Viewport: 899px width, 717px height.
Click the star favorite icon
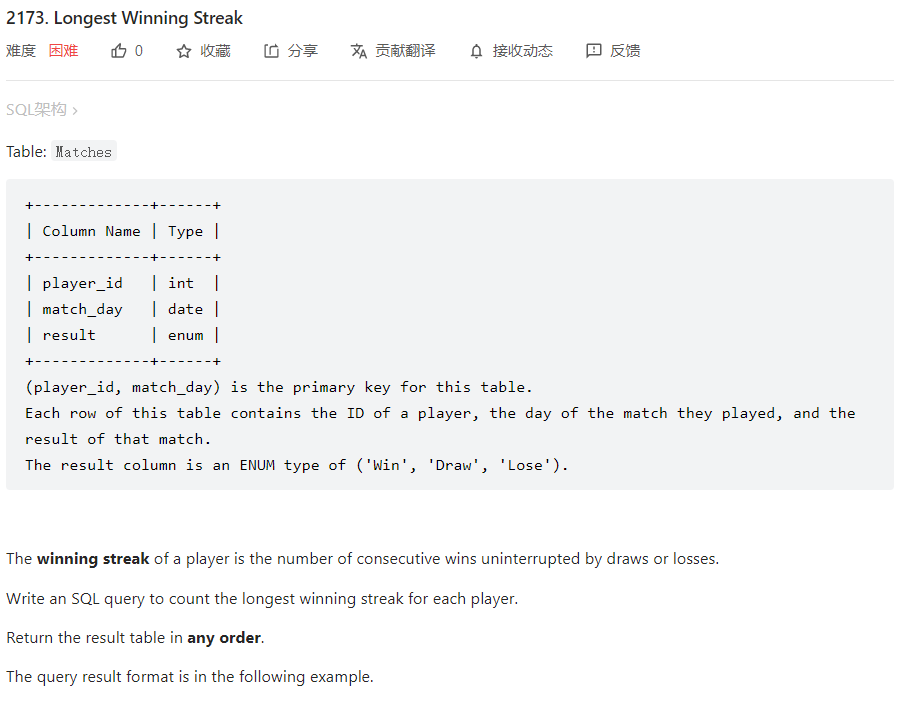pyautogui.click(x=184, y=51)
